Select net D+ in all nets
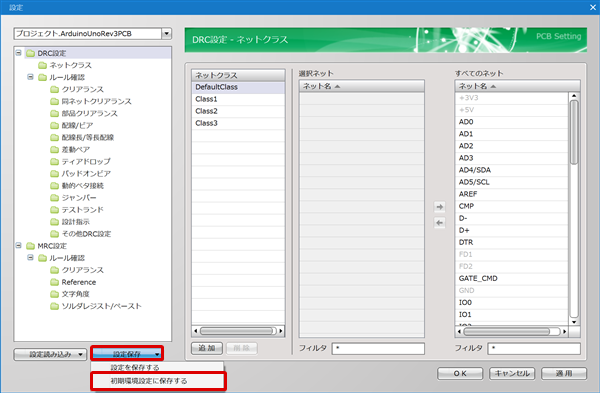600x393 pixels. 512,230
